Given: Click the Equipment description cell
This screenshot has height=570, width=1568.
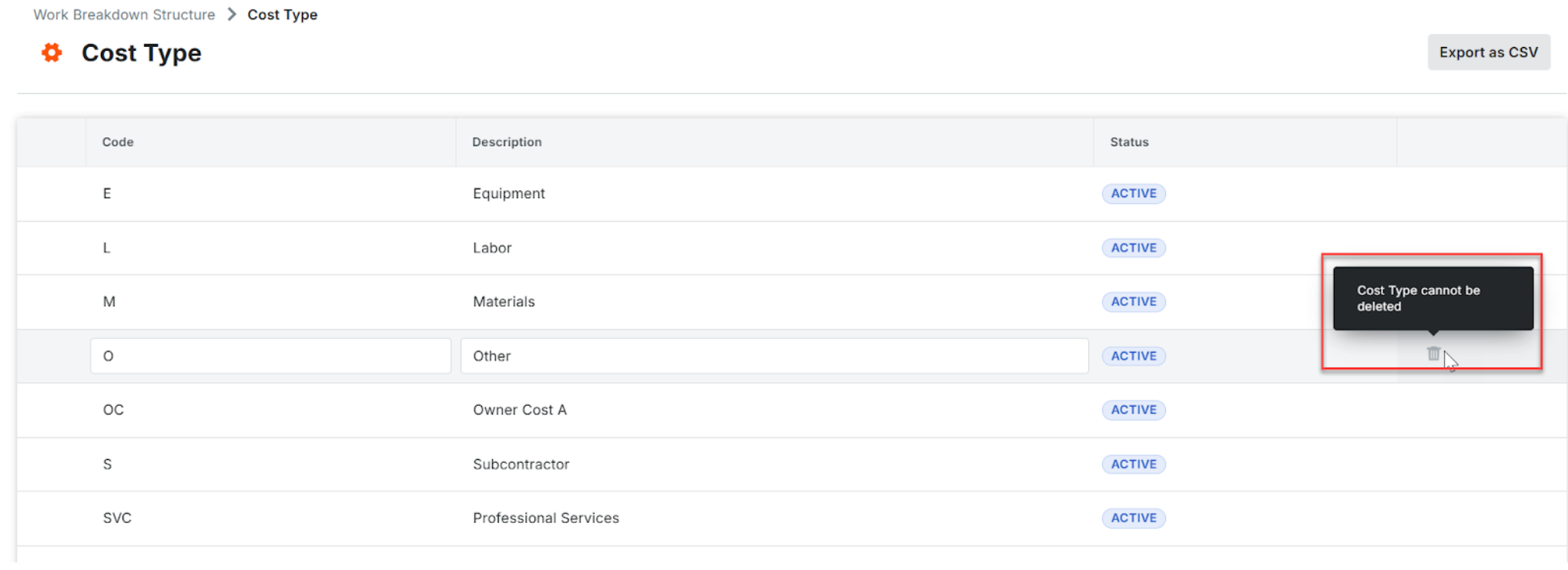Looking at the screenshot, I should click(x=508, y=193).
